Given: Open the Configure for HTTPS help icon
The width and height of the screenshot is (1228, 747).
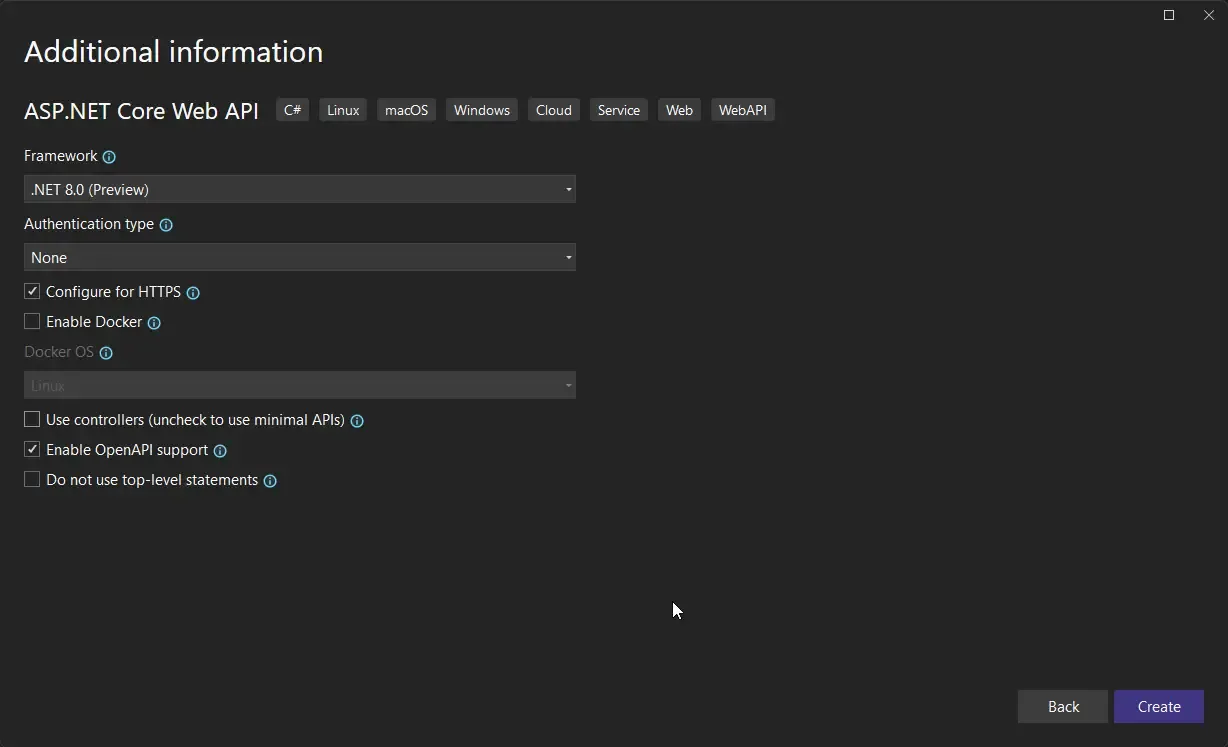Looking at the screenshot, I should (x=193, y=292).
